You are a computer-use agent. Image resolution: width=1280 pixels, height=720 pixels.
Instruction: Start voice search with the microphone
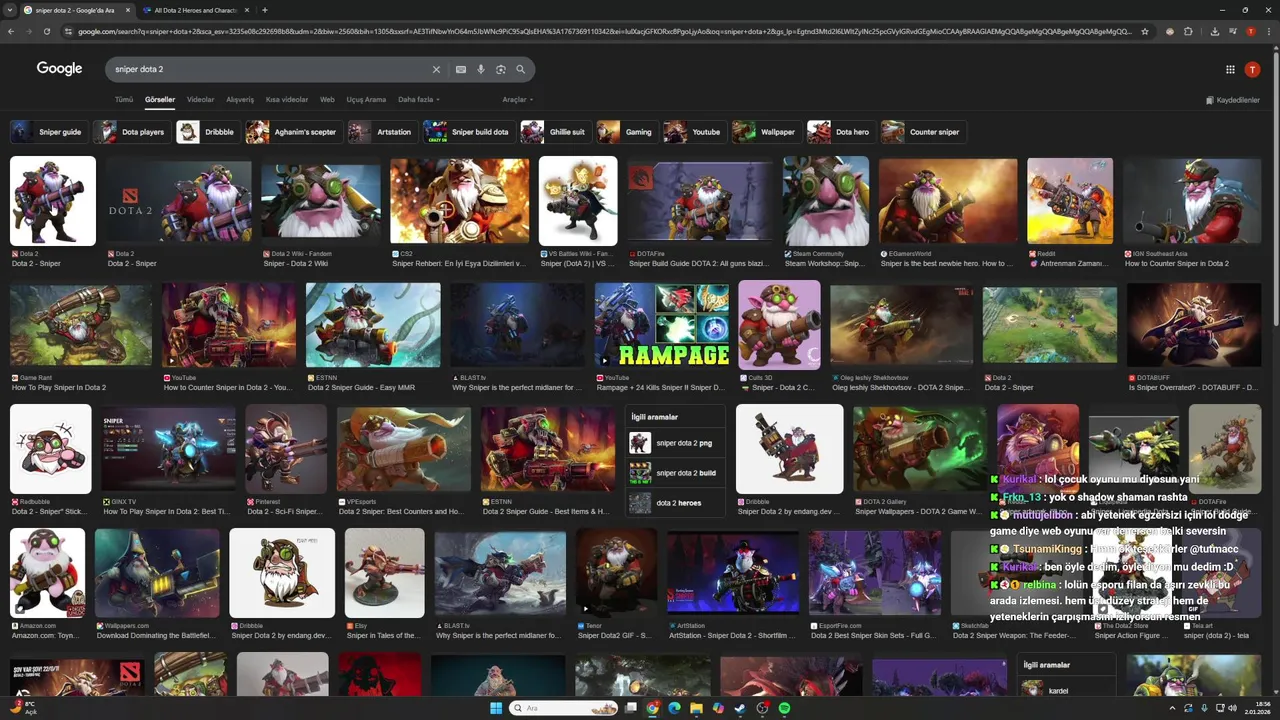coord(481,69)
